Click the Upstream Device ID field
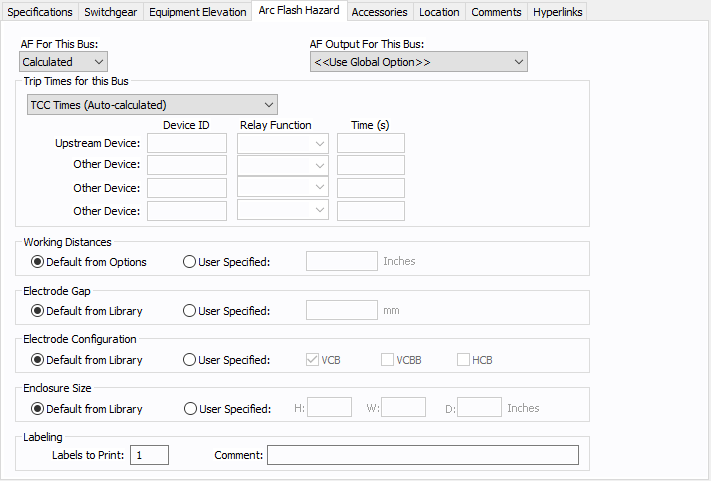This screenshot has width=711, height=481. (x=187, y=144)
